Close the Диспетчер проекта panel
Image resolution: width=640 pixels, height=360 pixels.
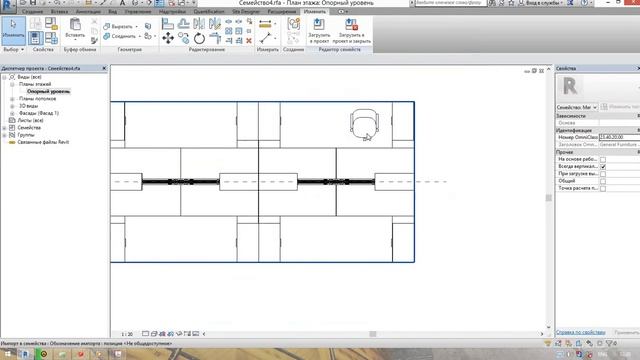[104, 68]
